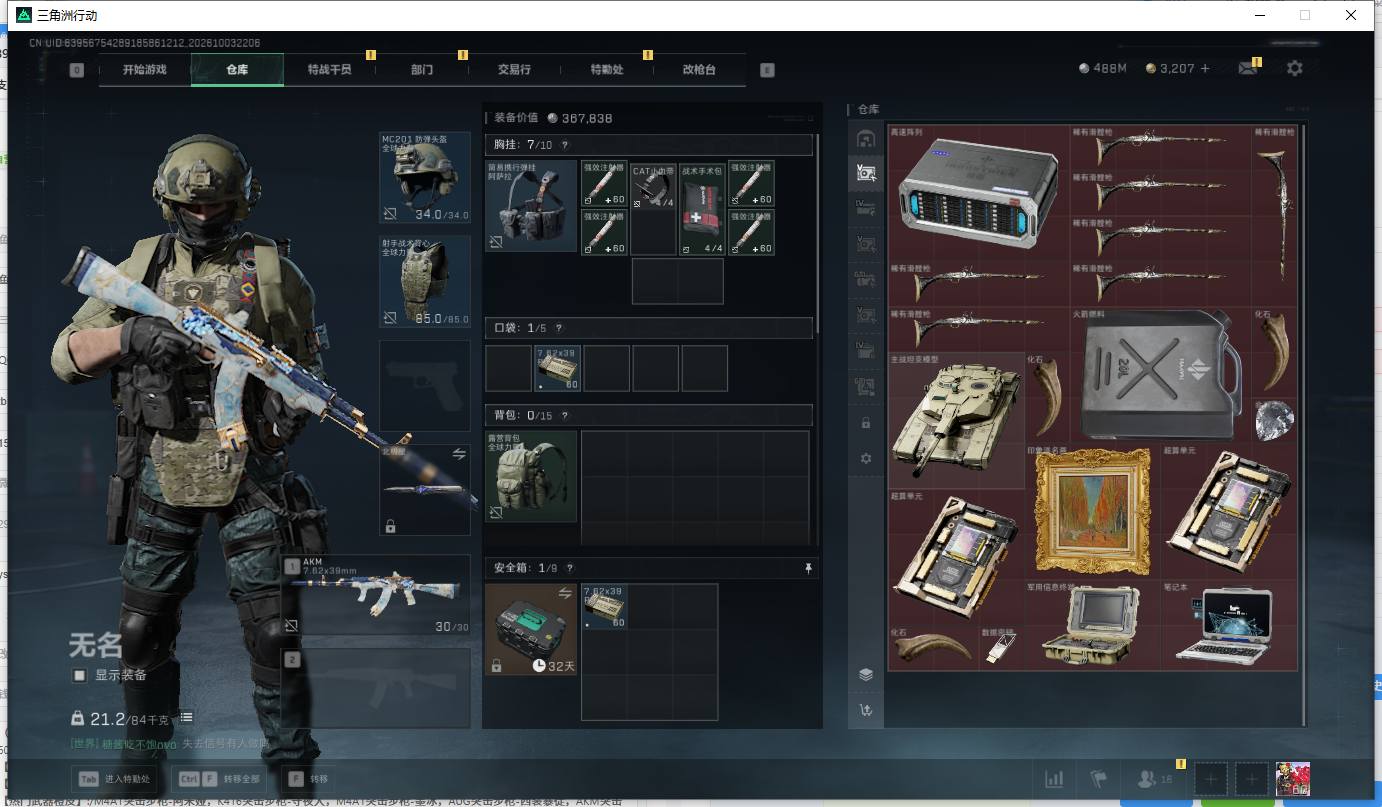Select the 笔记本 laptop item
The width and height of the screenshot is (1382, 807).
click(1229, 625)
